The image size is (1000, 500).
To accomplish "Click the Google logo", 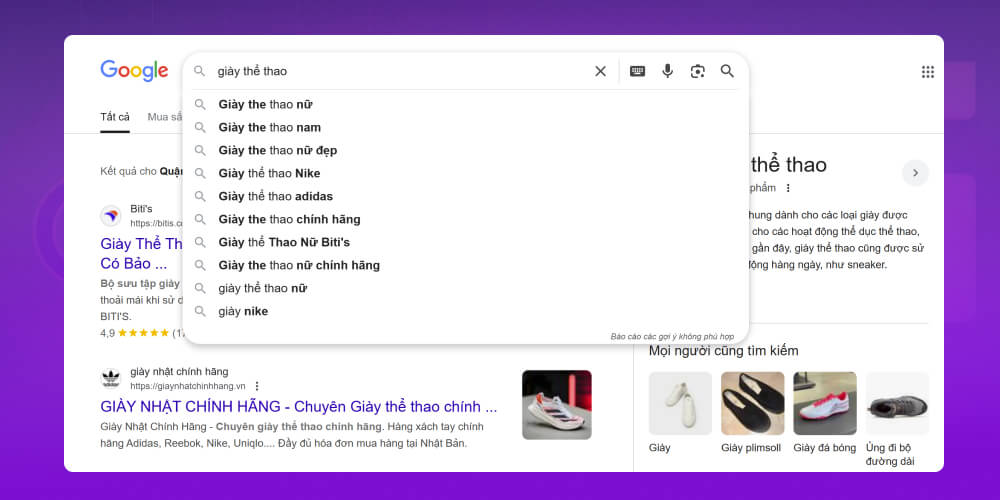I will 134,70.
